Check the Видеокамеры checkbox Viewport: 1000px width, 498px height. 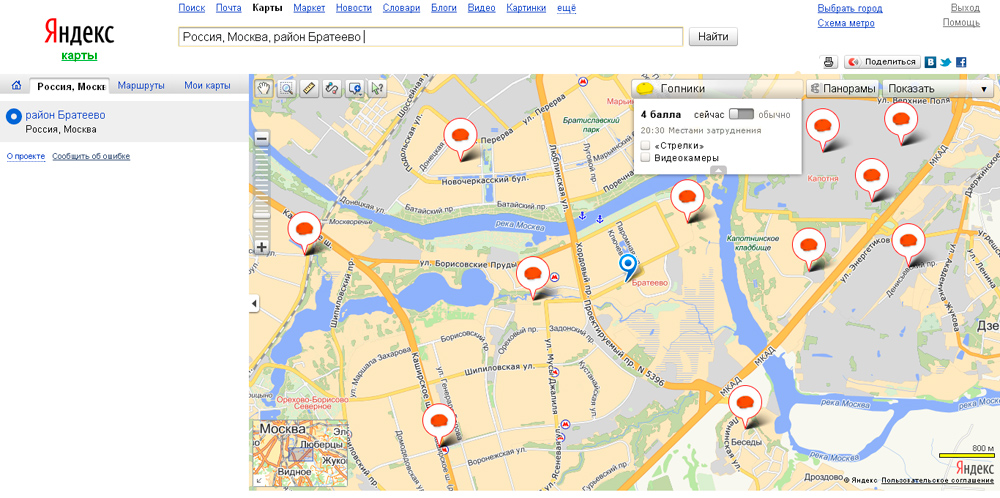tap(646, 158)
